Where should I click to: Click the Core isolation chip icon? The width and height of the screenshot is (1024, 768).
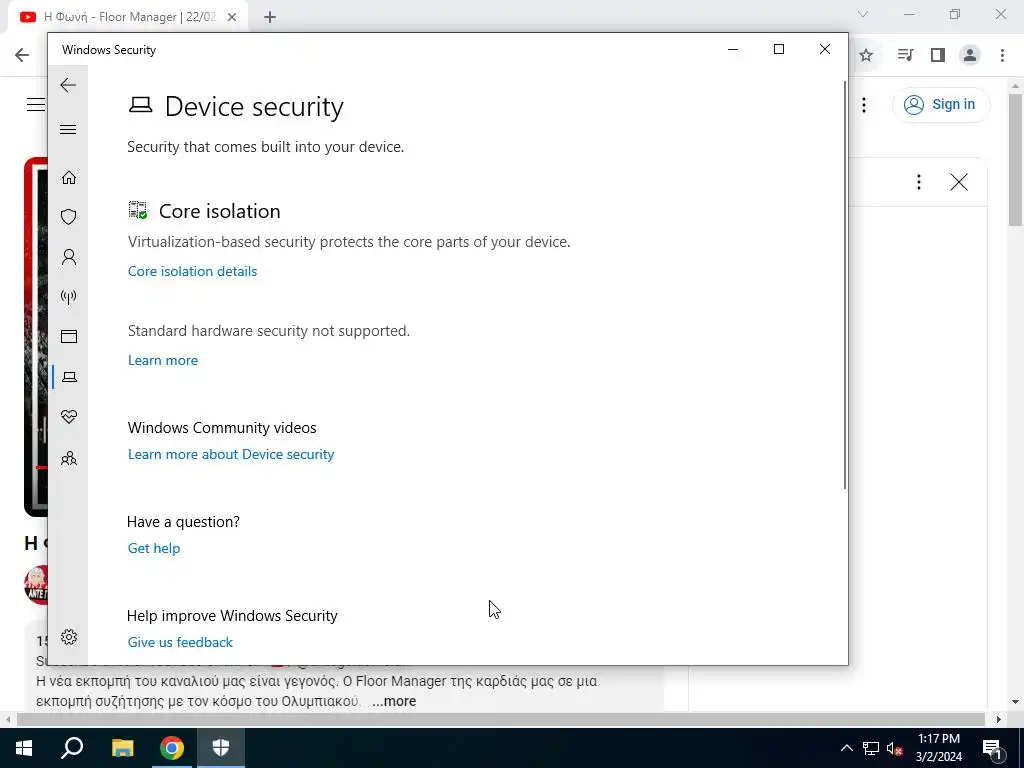(138, 210)
